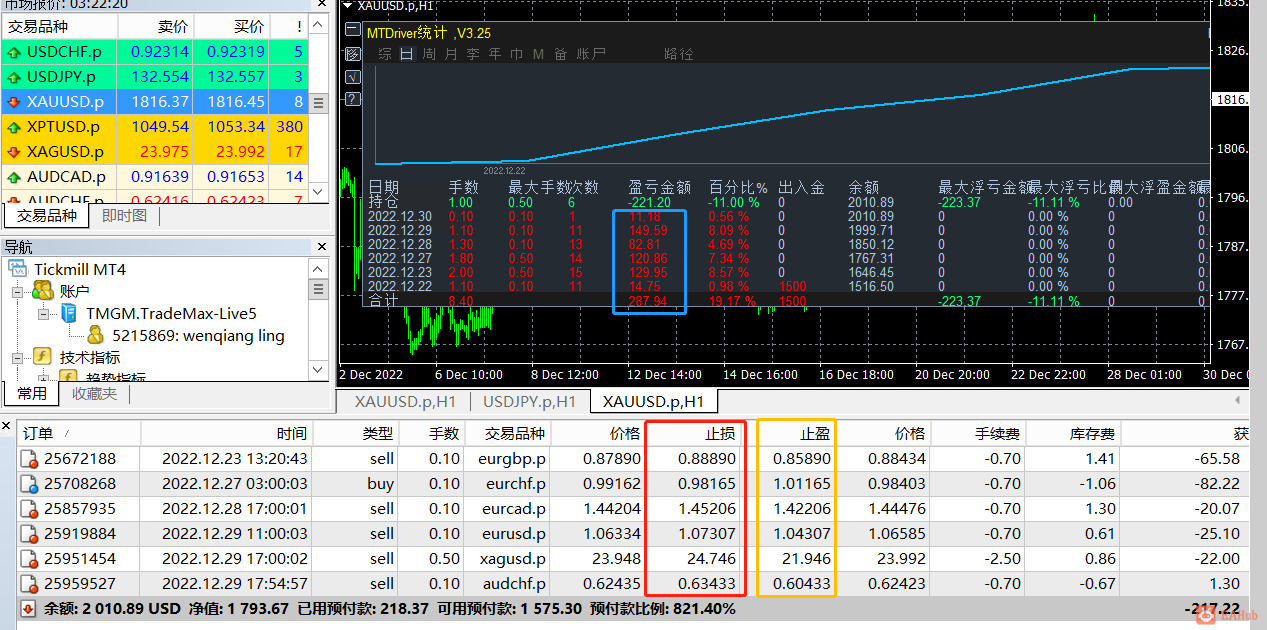Click the 技术指标 indicator folder icon
The width and height of the screenshot is (1267, 630).
pyautogui.click(x=43, y=357)
